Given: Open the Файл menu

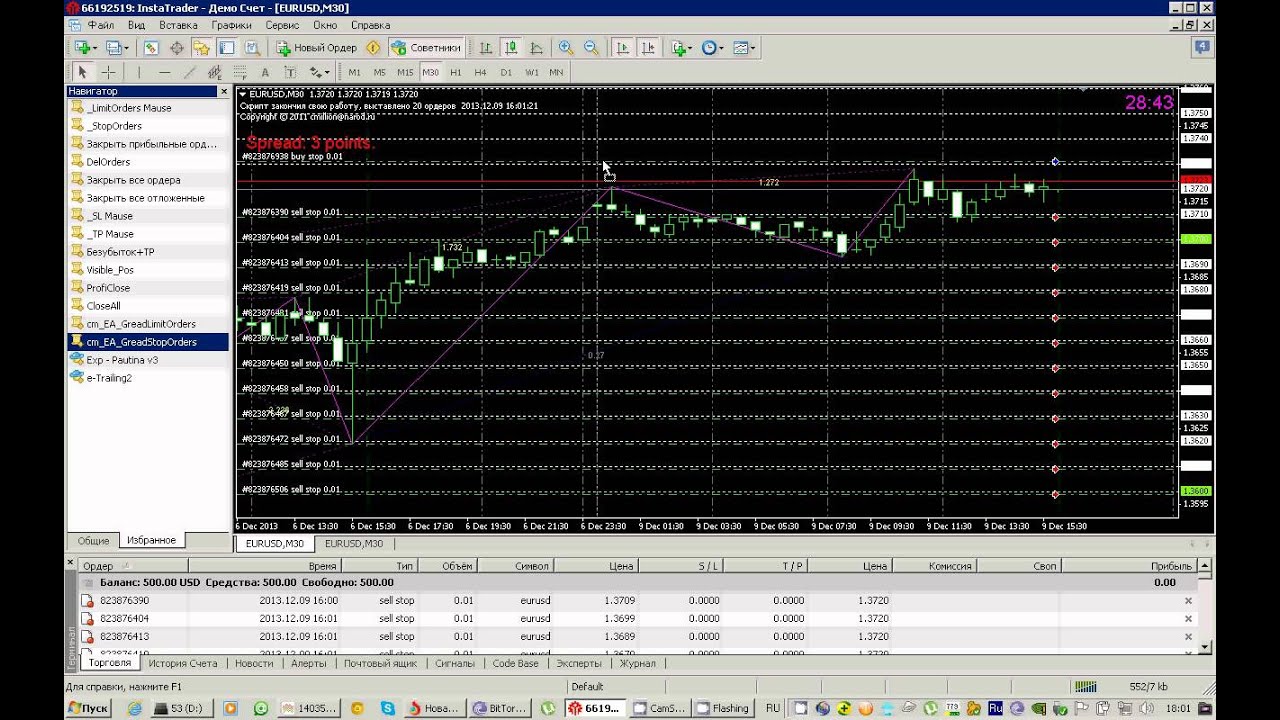Looking at the screenshot, I should [x=100, y=25].
